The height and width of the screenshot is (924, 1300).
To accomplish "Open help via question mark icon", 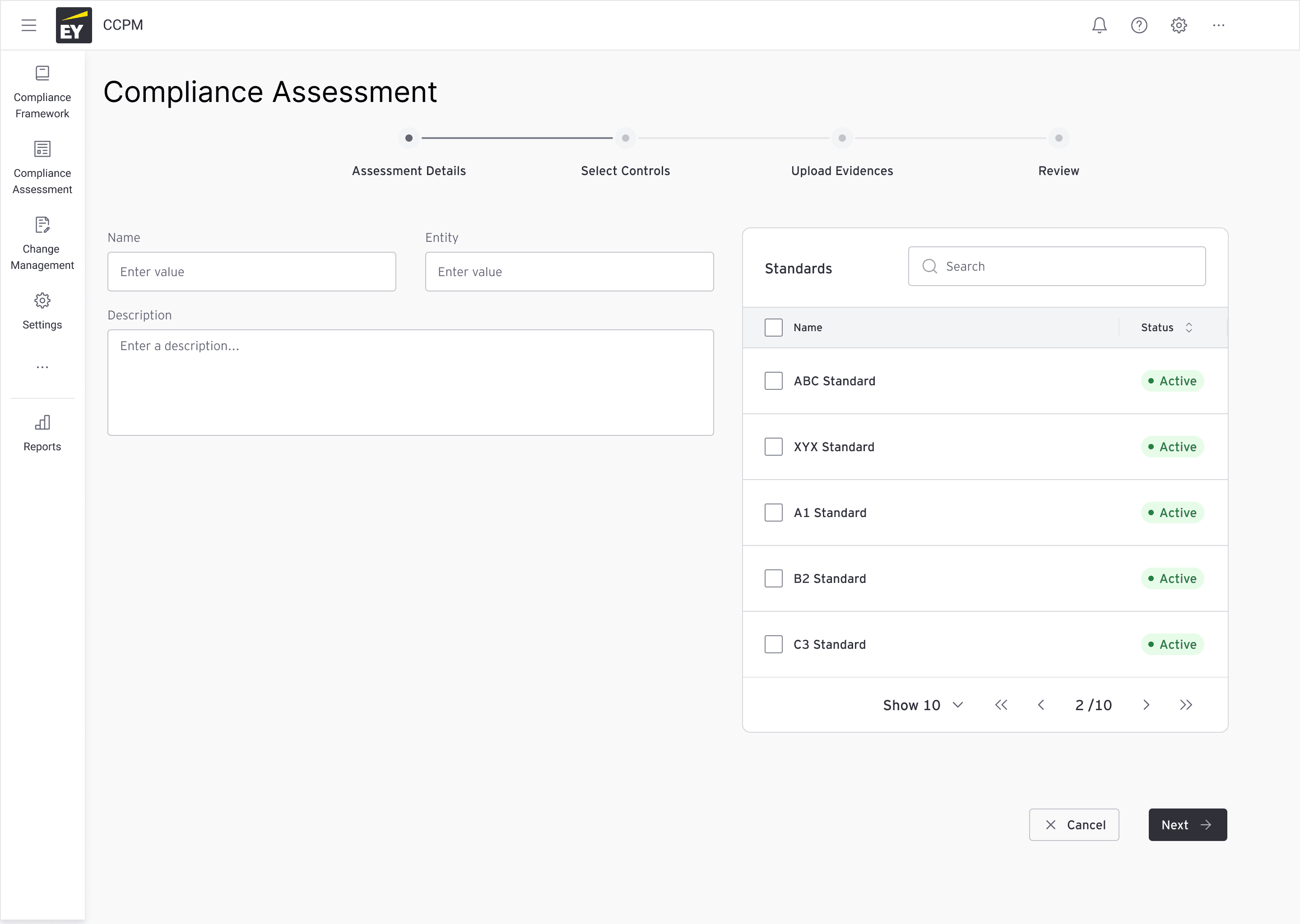I will coord(1139,25).
